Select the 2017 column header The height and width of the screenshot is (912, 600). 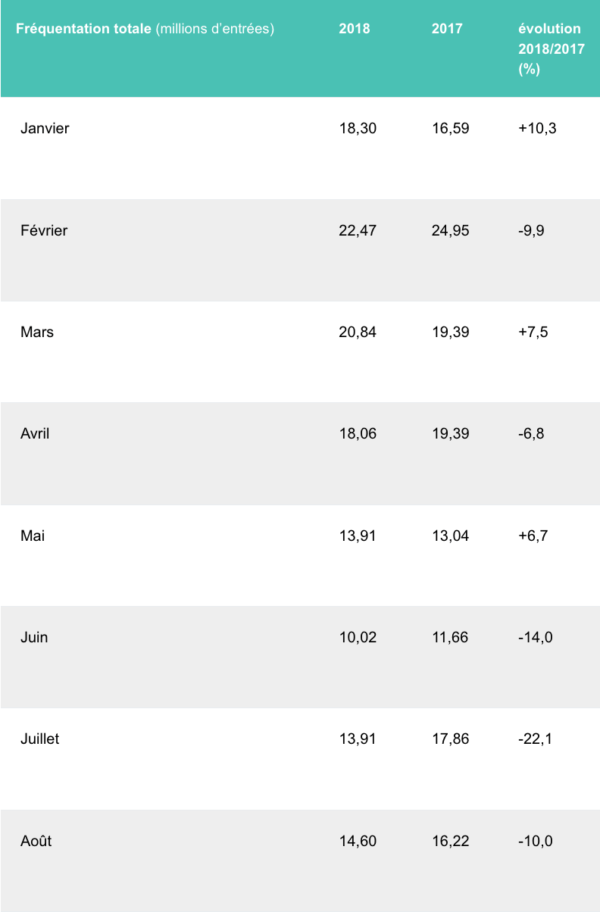(x=447, y=29)
